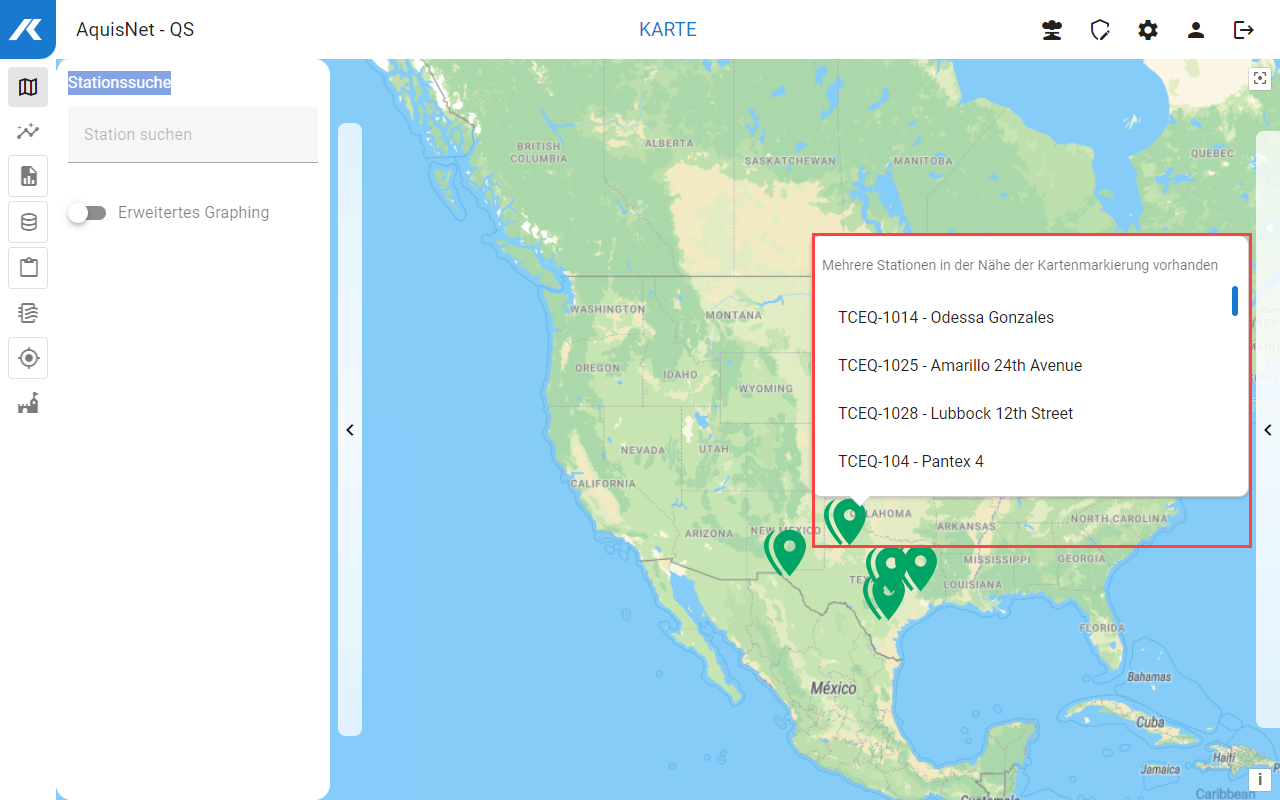
Task: Click the shield with pen icon
Action: click(1100, 30)
